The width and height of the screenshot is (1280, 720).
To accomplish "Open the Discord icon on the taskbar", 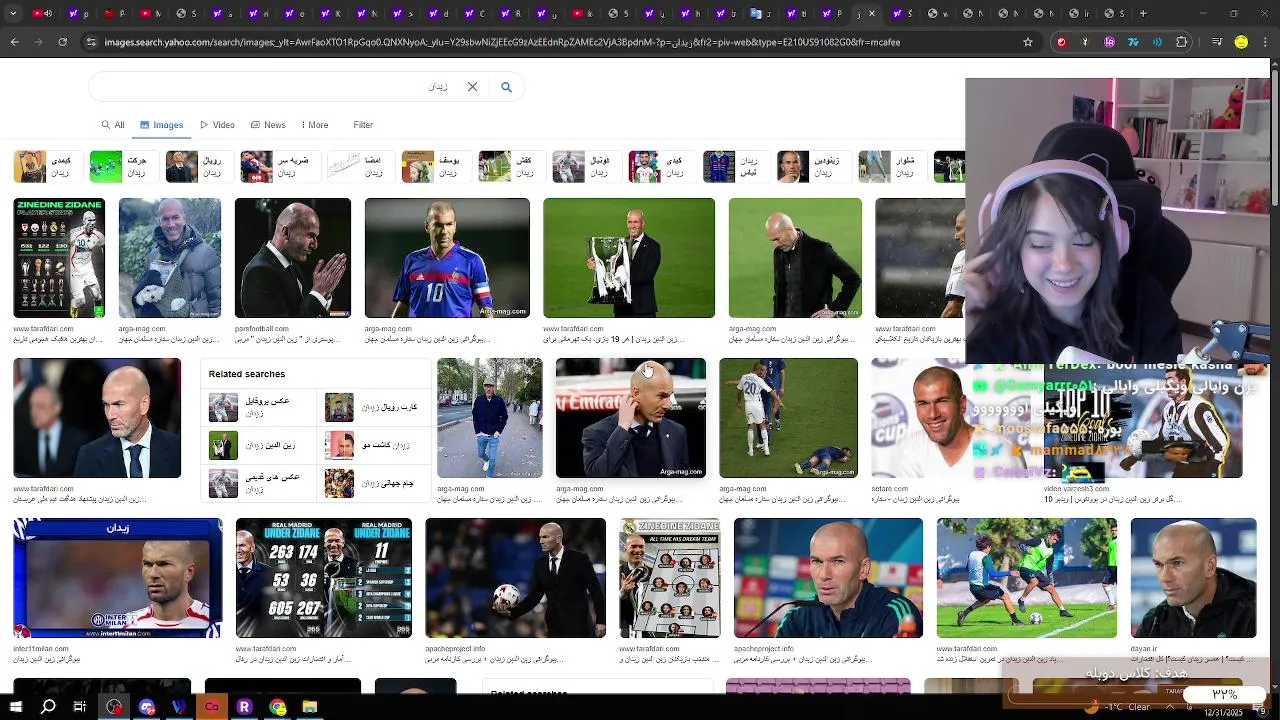I will tap(147, 707).
